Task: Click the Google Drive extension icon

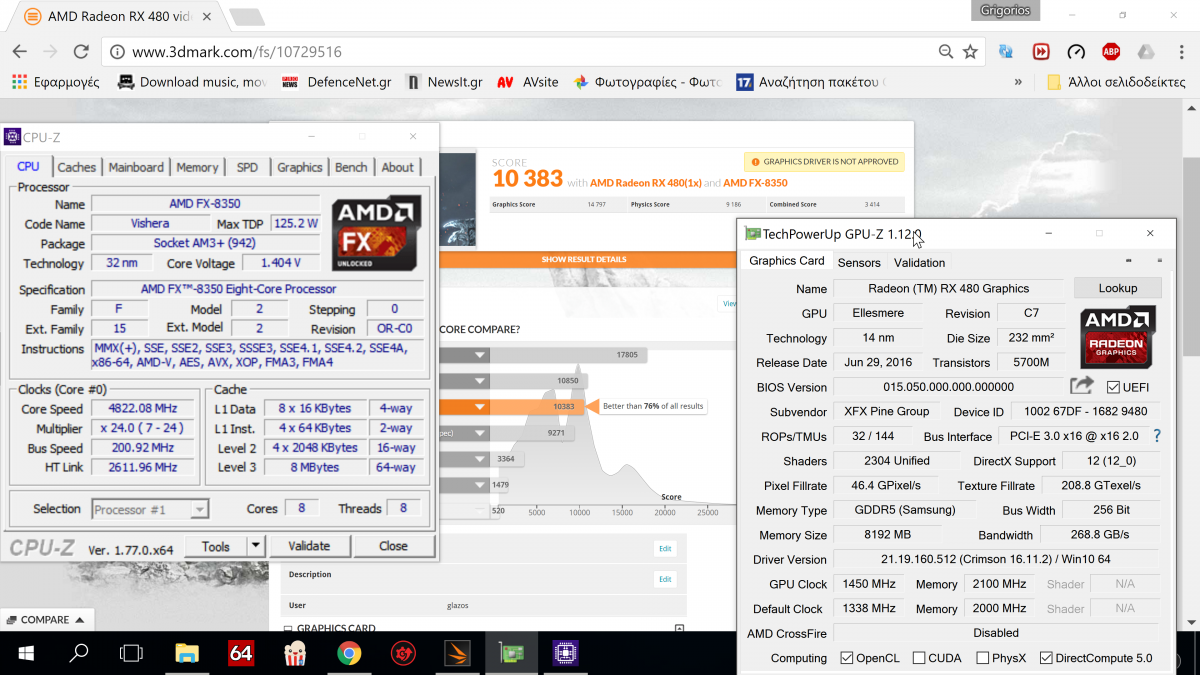Action: (x=1146, y=52)
